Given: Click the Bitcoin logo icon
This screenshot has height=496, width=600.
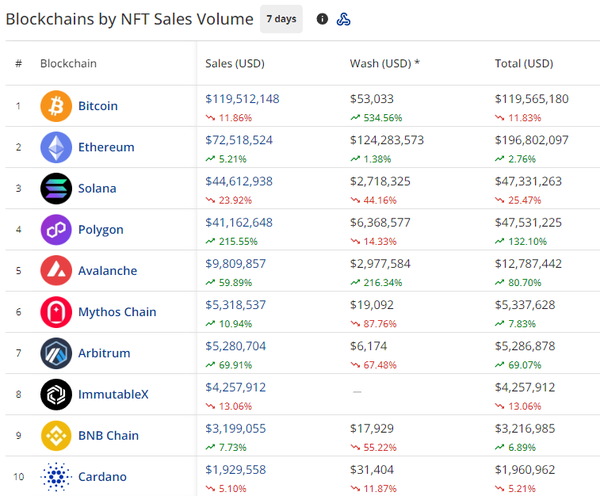Looking at the screenshot, I should (56, 106).
